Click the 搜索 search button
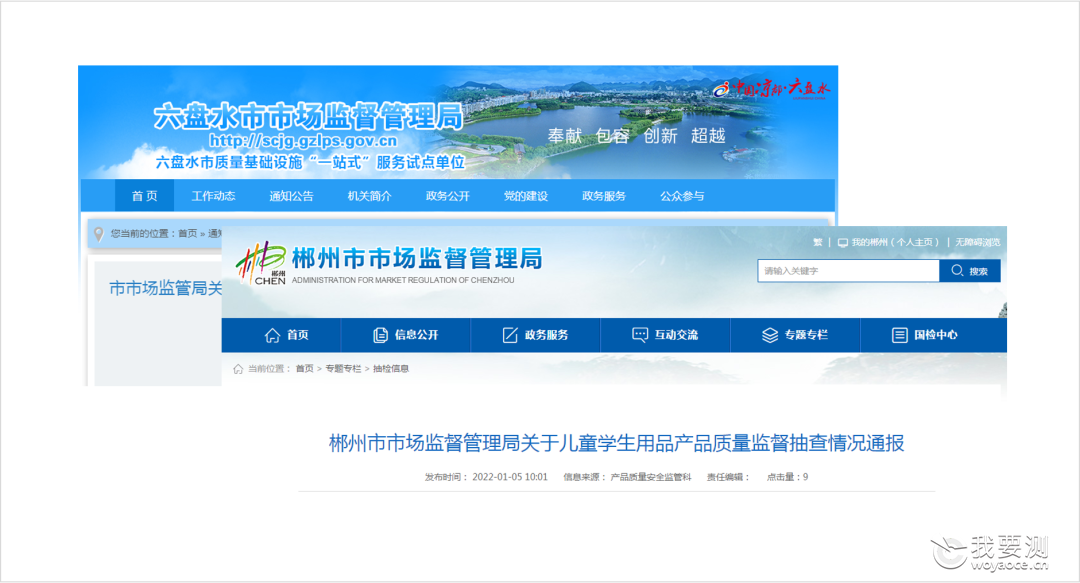The width and height of the screenshot is (1080, 583). pyautogui.click(x=970, y=271)
